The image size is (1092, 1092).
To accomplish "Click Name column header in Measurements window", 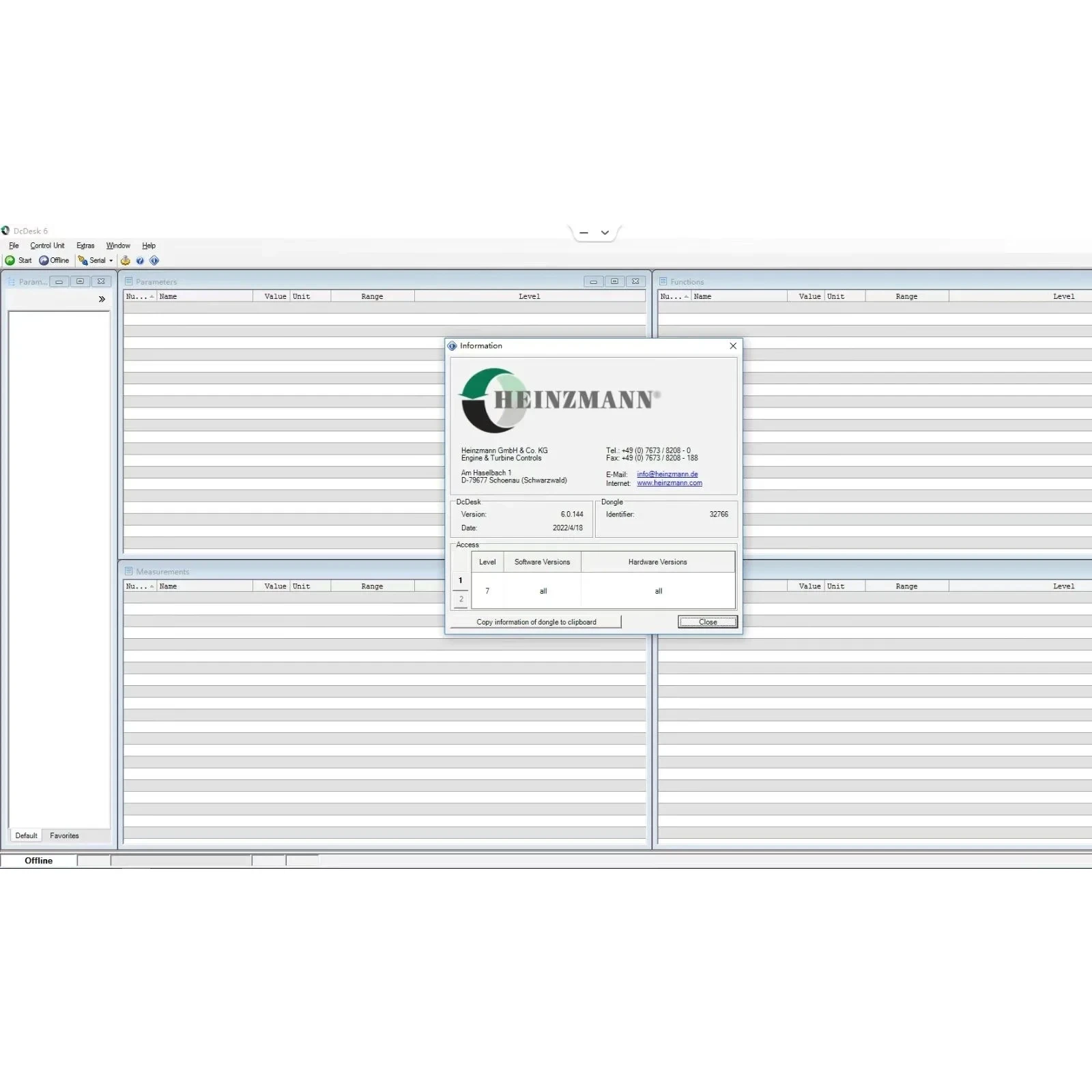I will pyautogui.click(x=205, y=586).
